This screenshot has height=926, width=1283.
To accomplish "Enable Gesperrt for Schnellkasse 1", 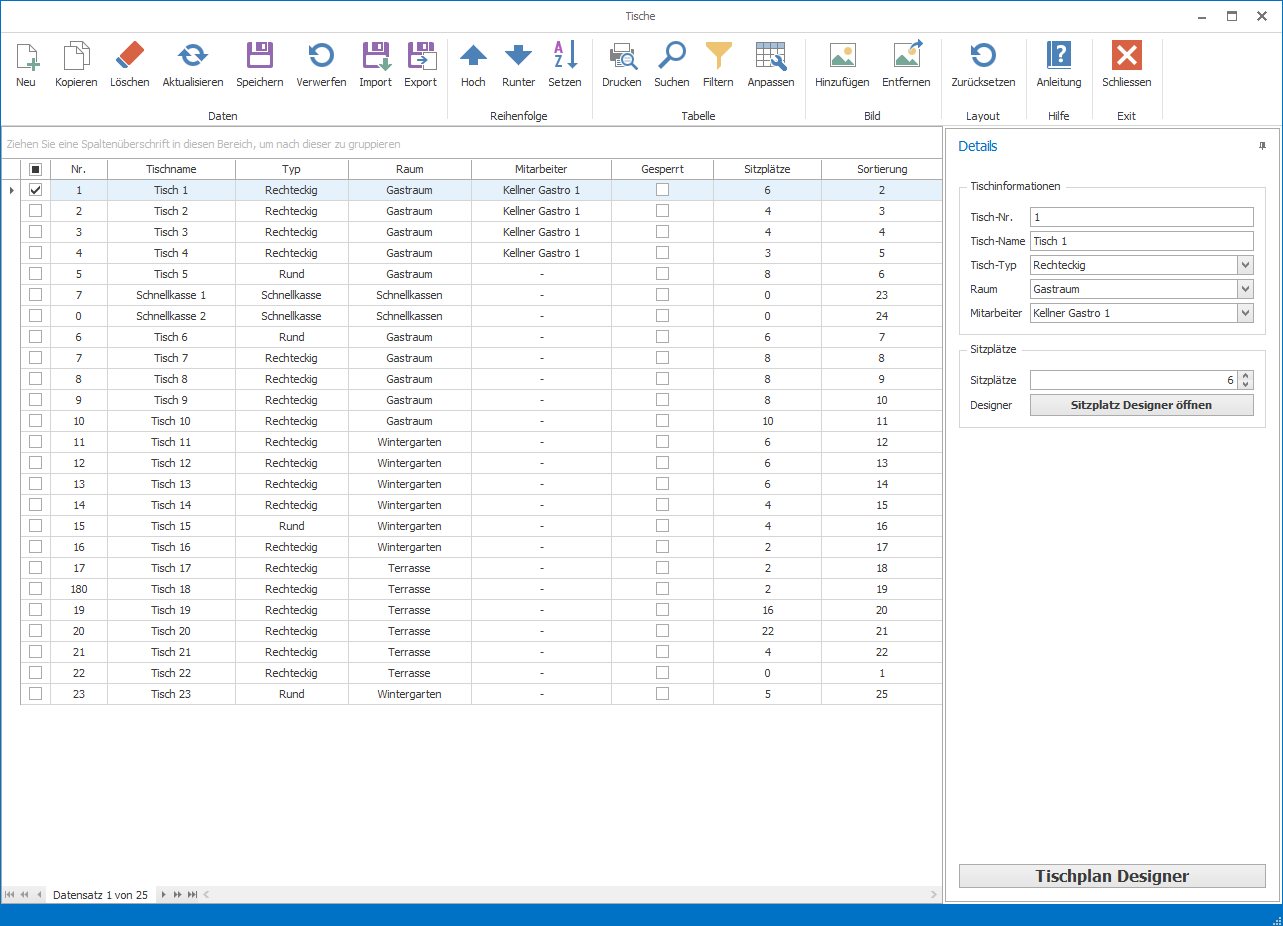I will pyautogui.click(x=662, y=295).
